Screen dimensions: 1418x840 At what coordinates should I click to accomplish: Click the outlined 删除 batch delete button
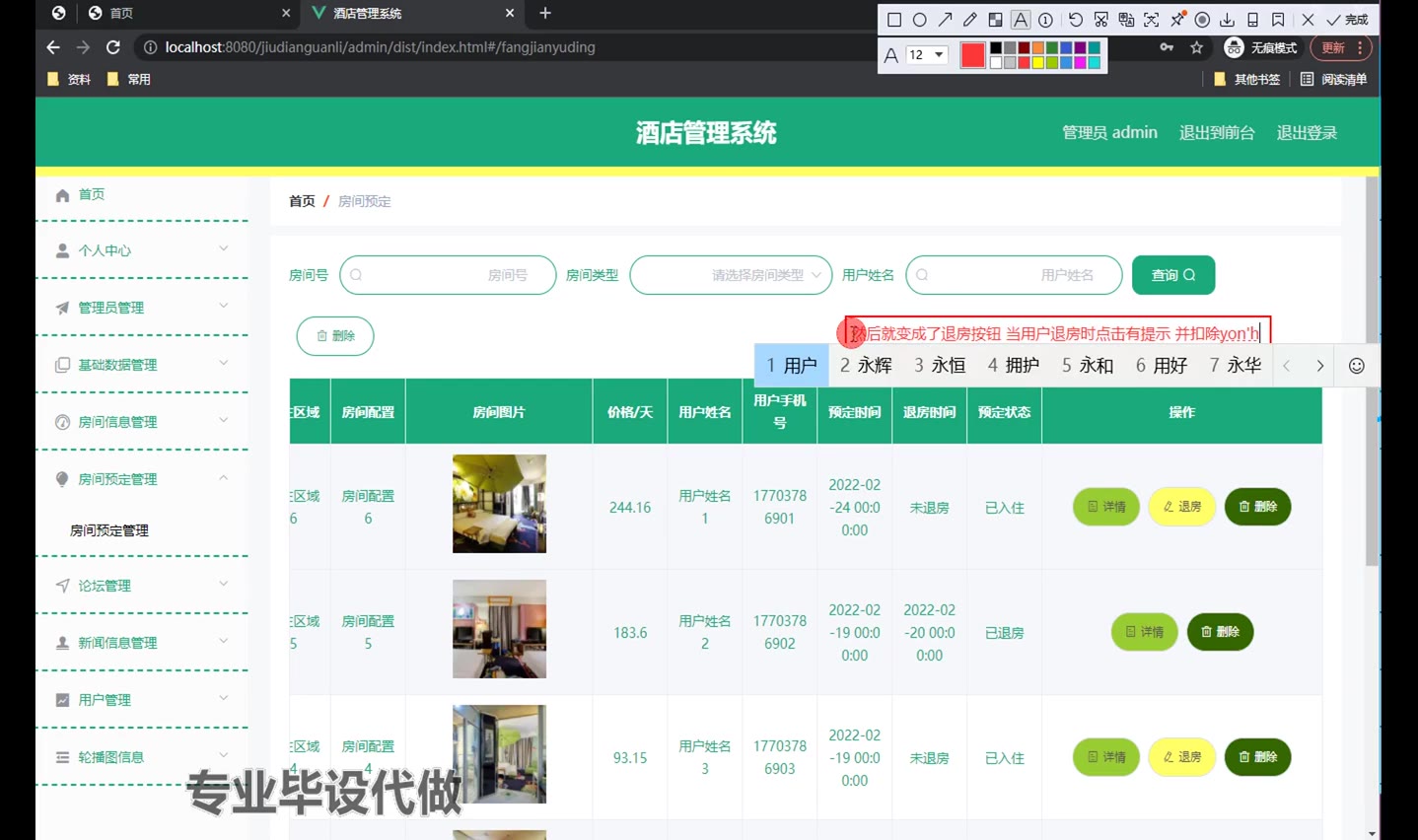pos(335,336)
